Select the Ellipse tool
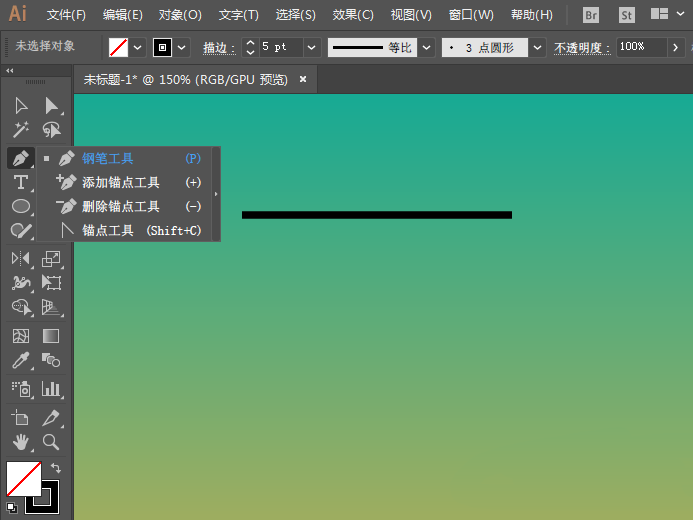Viewport: 693px width, 520px height. coord(21,206)
